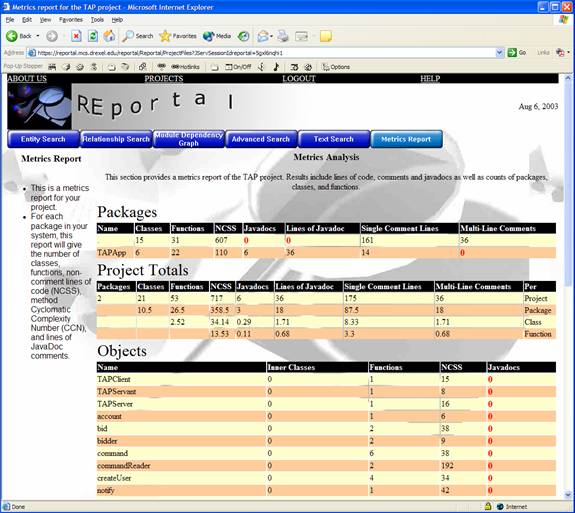Image resolution: width=575 pixels, height=513 pixels.
Task: Open Back button history dropdown arrow
Action: point(37,36)
